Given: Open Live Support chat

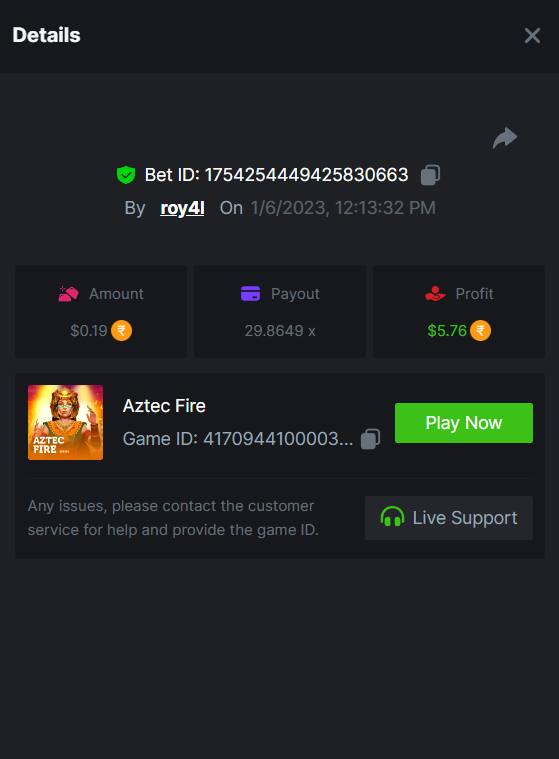Looking at the screenshot, I should point(449,518).
